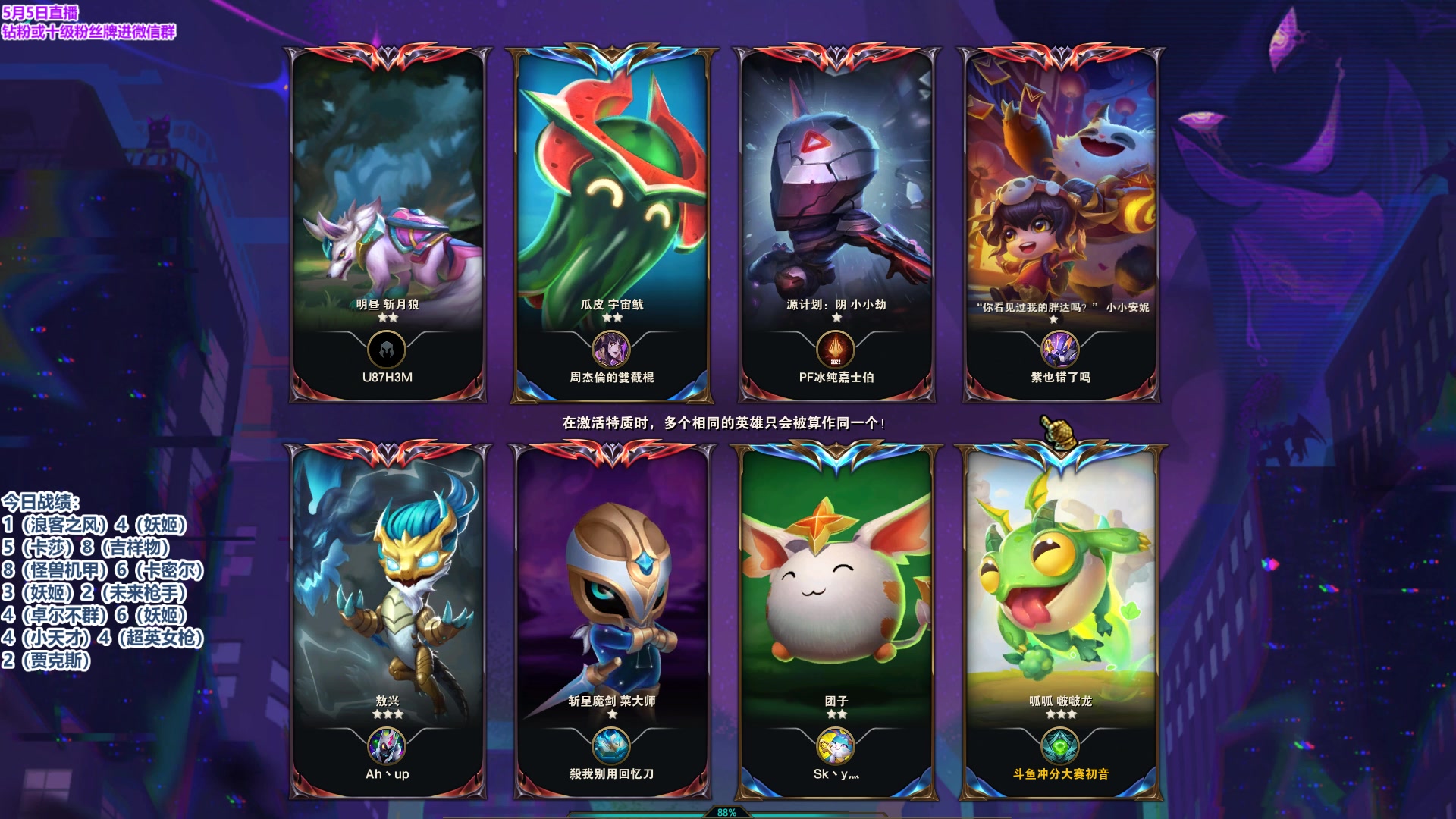This screenshot has width=1456, height=819.
Task: Click 斗鱼冲分大赛初音 player avatar icon
Action: 1060,747
